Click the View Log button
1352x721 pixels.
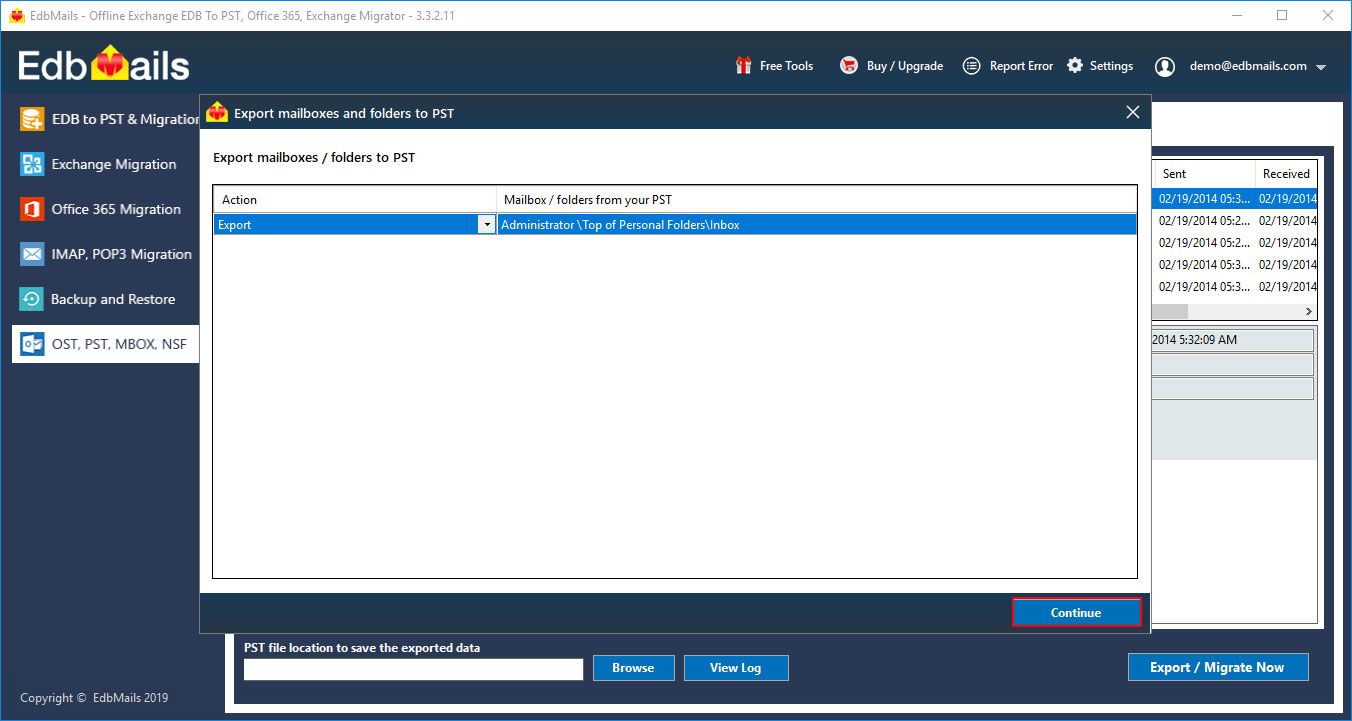(736, 668)
